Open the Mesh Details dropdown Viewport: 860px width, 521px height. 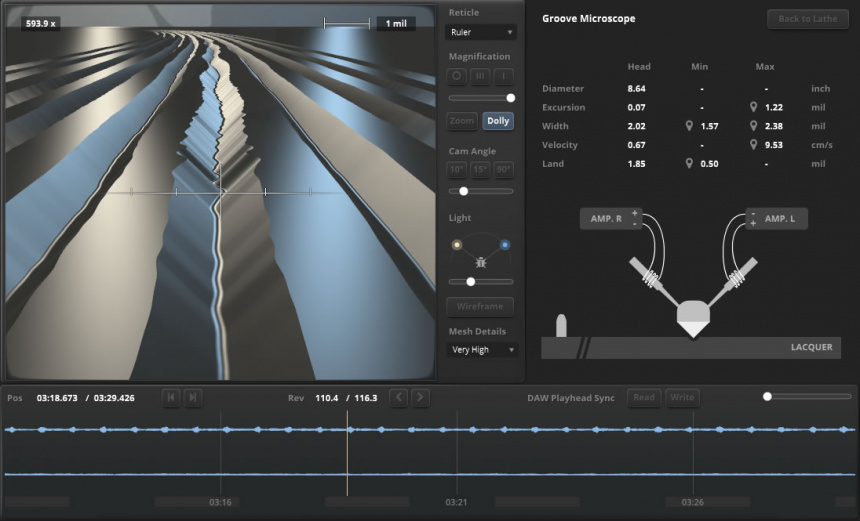click(x=481, y=350)
